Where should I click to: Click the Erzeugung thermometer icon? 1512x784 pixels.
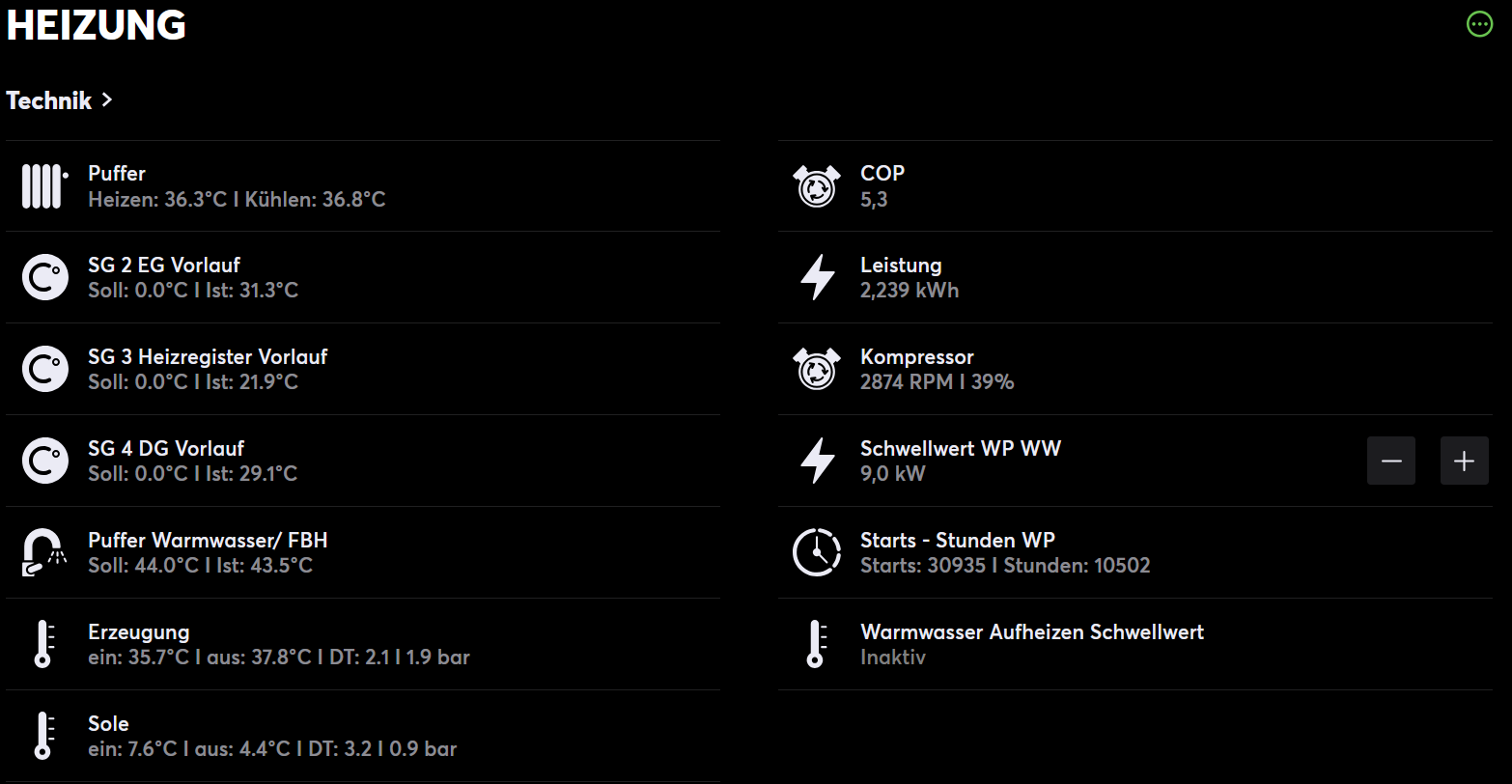click(x=42, y=645)
